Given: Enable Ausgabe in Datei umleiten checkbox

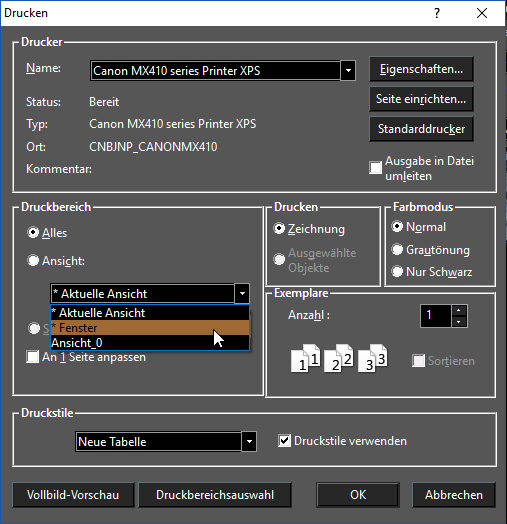Looking at the screenshot, I should (375, 168).
